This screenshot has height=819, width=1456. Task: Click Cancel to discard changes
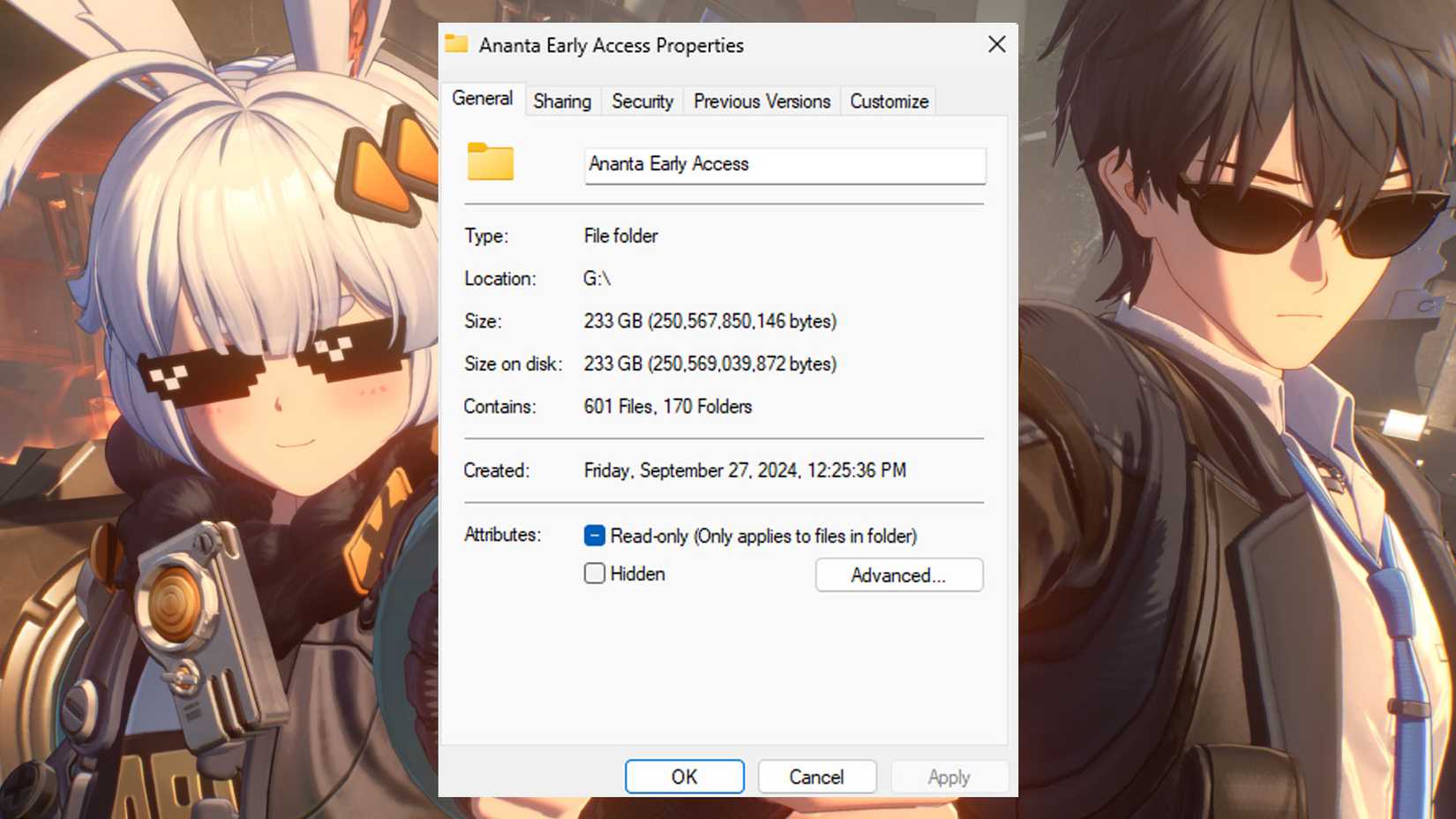pos(816,777)
